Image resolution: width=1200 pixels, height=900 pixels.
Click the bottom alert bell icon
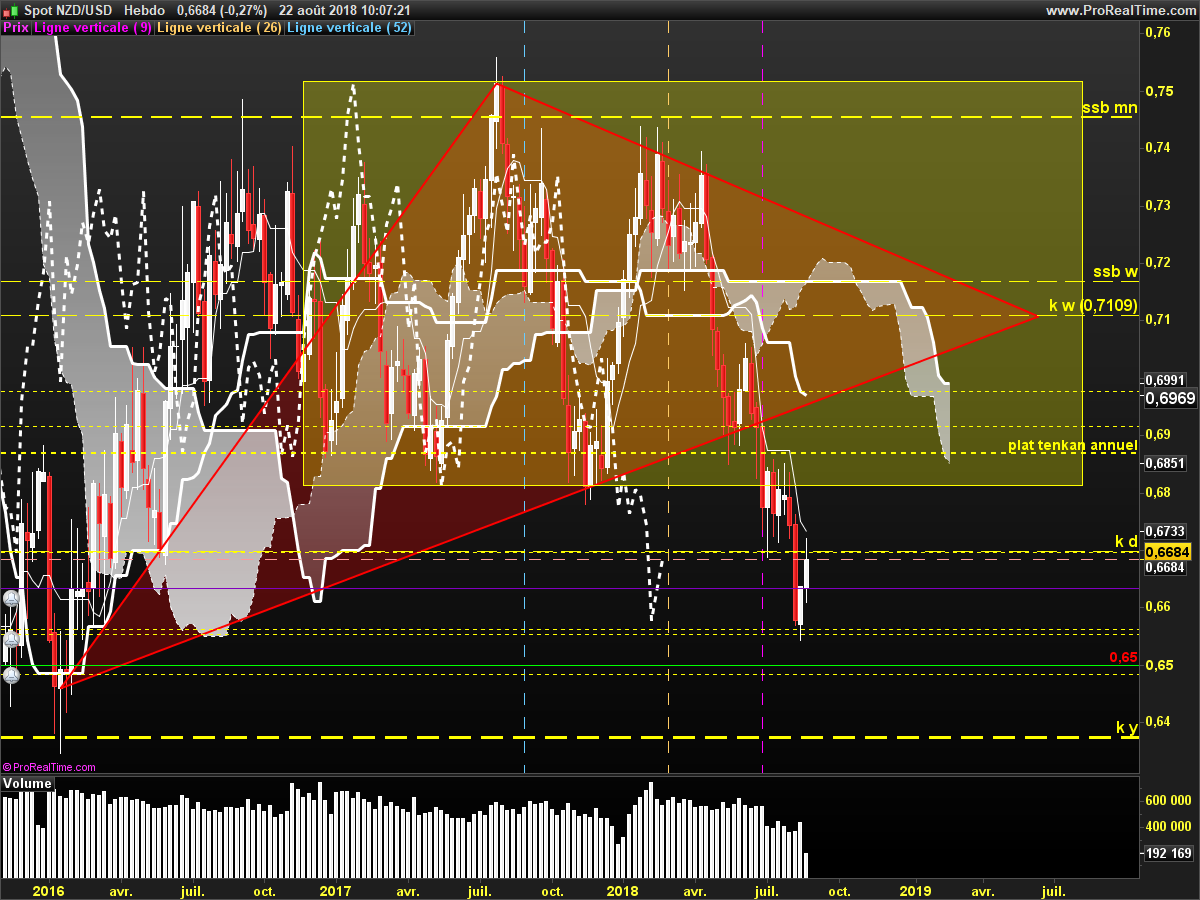[x=11, y=676]
